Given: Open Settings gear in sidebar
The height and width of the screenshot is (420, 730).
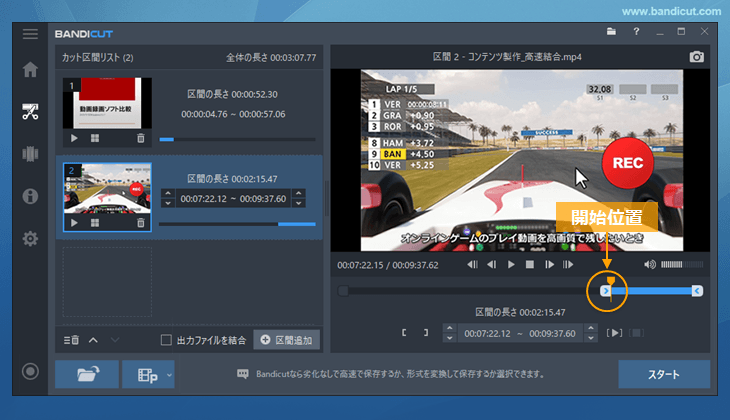Looking at the screenshot, I should 30,238.
